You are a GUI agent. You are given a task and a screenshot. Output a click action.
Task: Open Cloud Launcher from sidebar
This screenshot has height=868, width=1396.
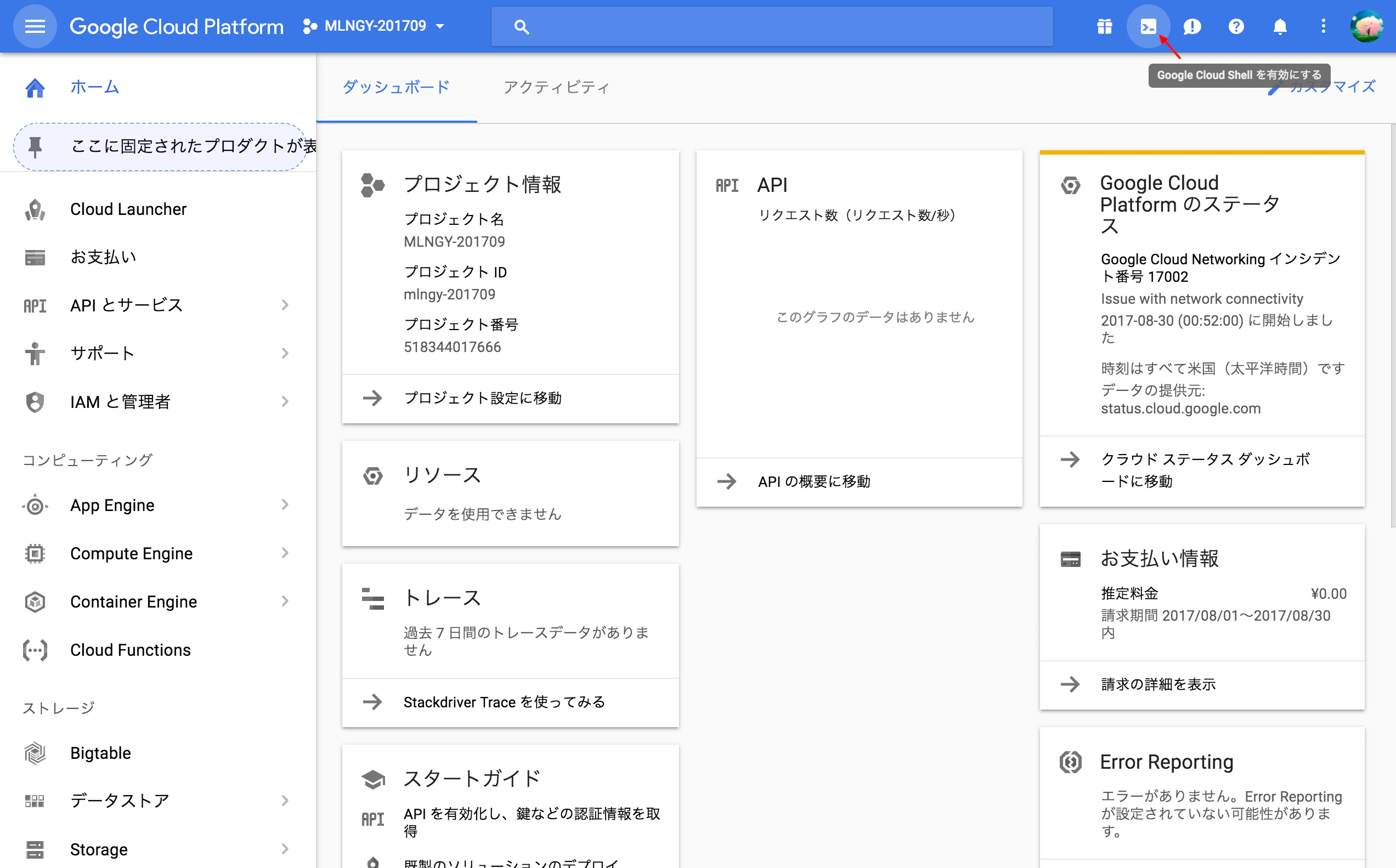click(128, 209)
